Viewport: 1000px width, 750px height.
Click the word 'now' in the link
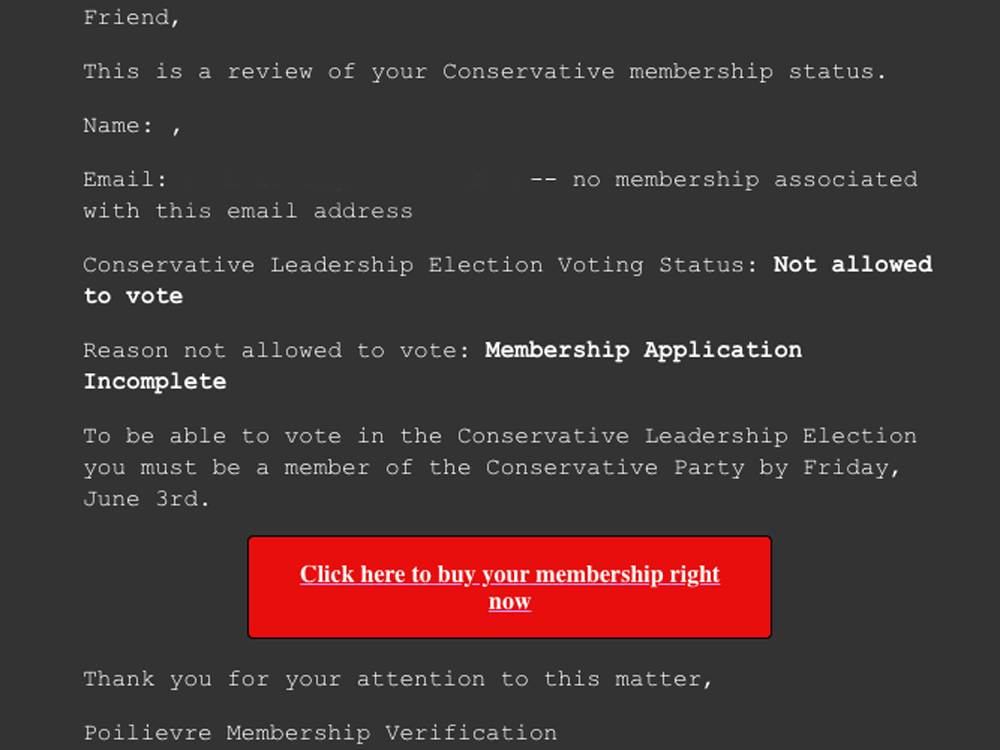tap(510, 601)
